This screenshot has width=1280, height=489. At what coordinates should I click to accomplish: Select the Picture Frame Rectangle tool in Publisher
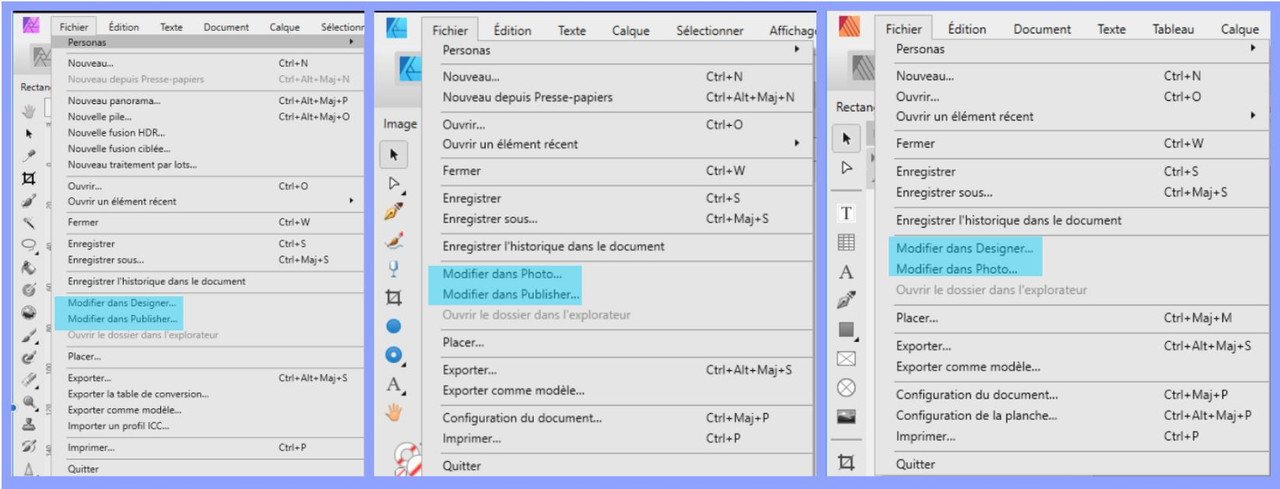(x=846, y=358)
